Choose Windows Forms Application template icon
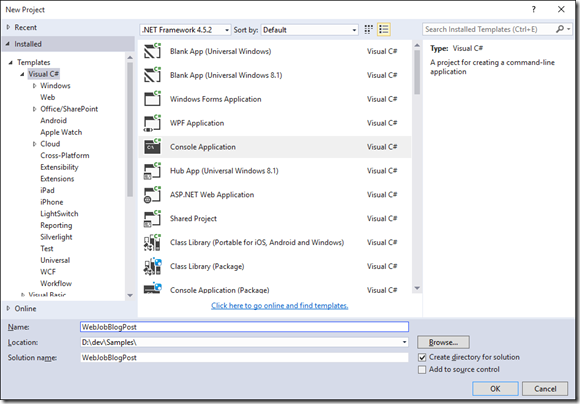The image size is (580, 404). 152,99
